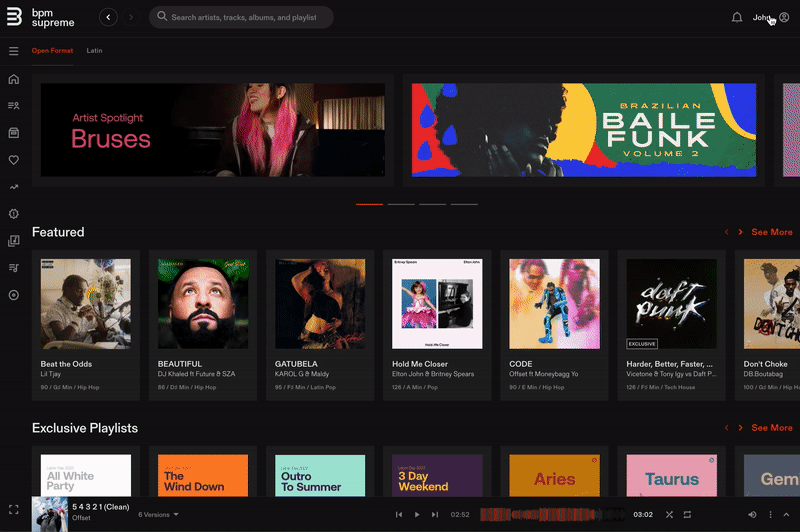Click the now-playing track cover art

tap(50, 514)
